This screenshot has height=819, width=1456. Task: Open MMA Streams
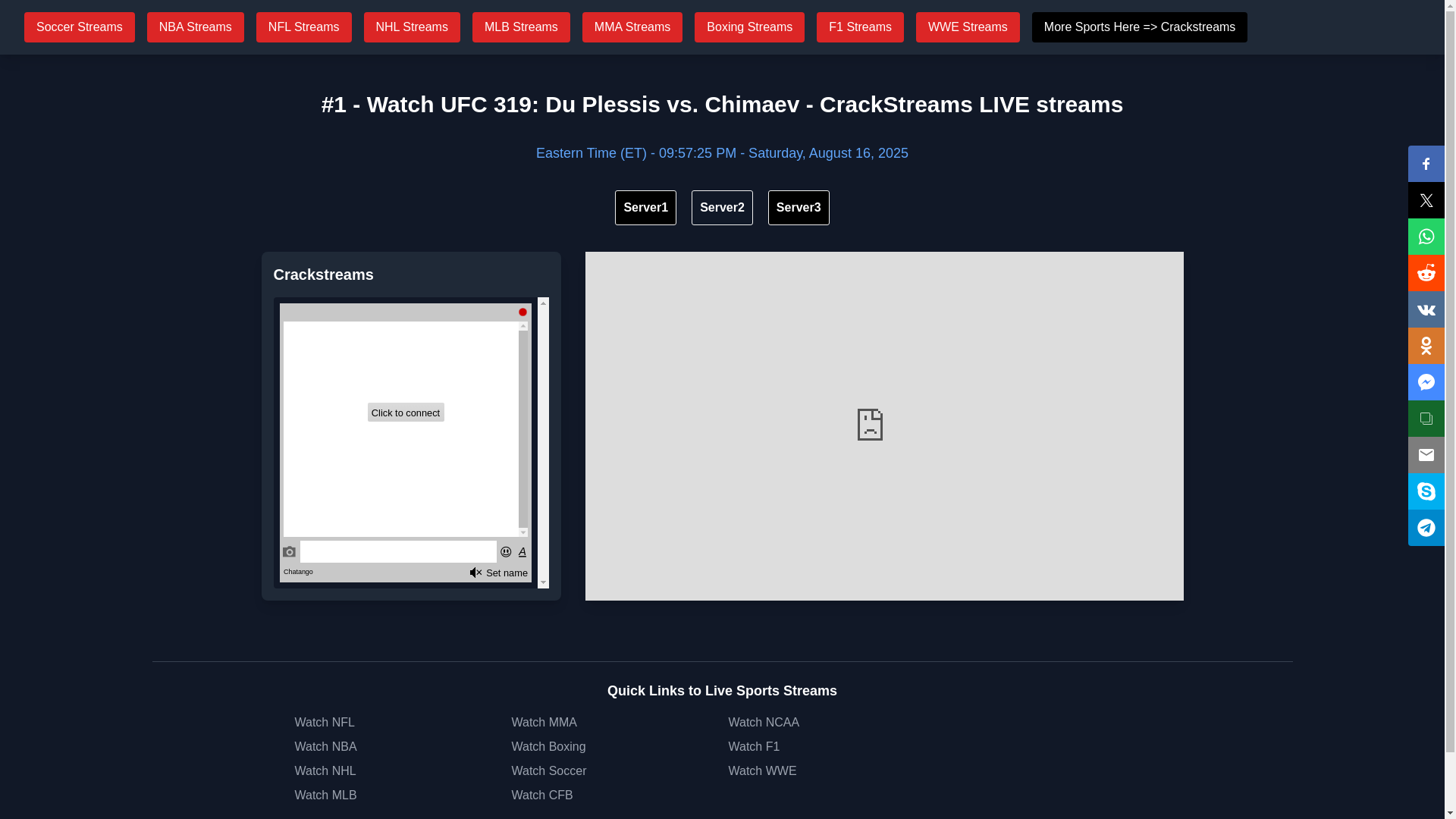632,27
